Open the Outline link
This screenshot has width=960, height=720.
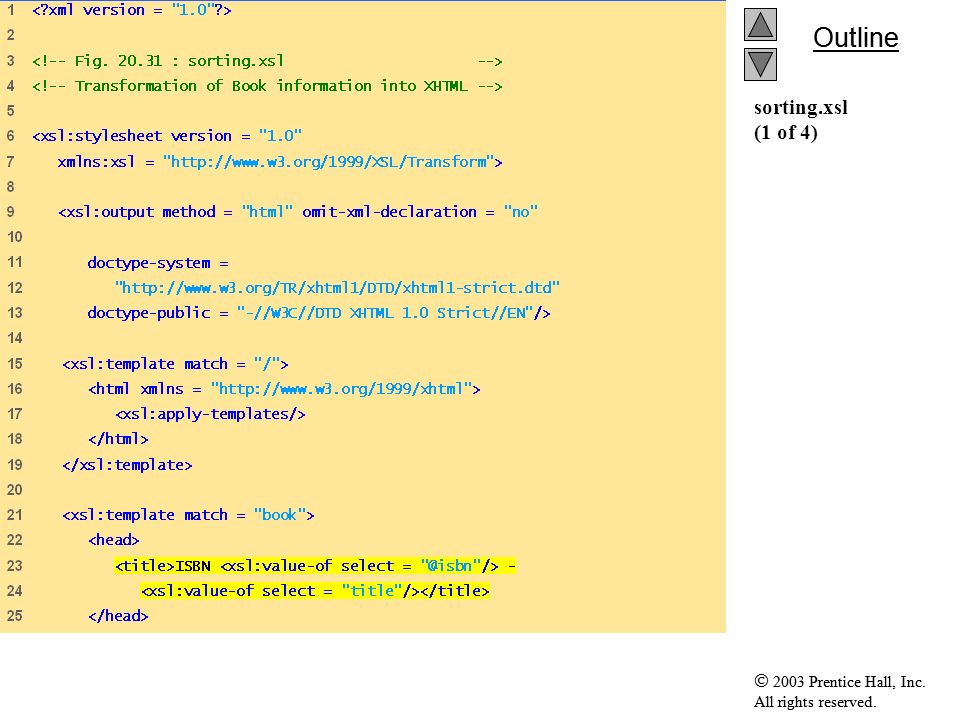tap(855, 38)
